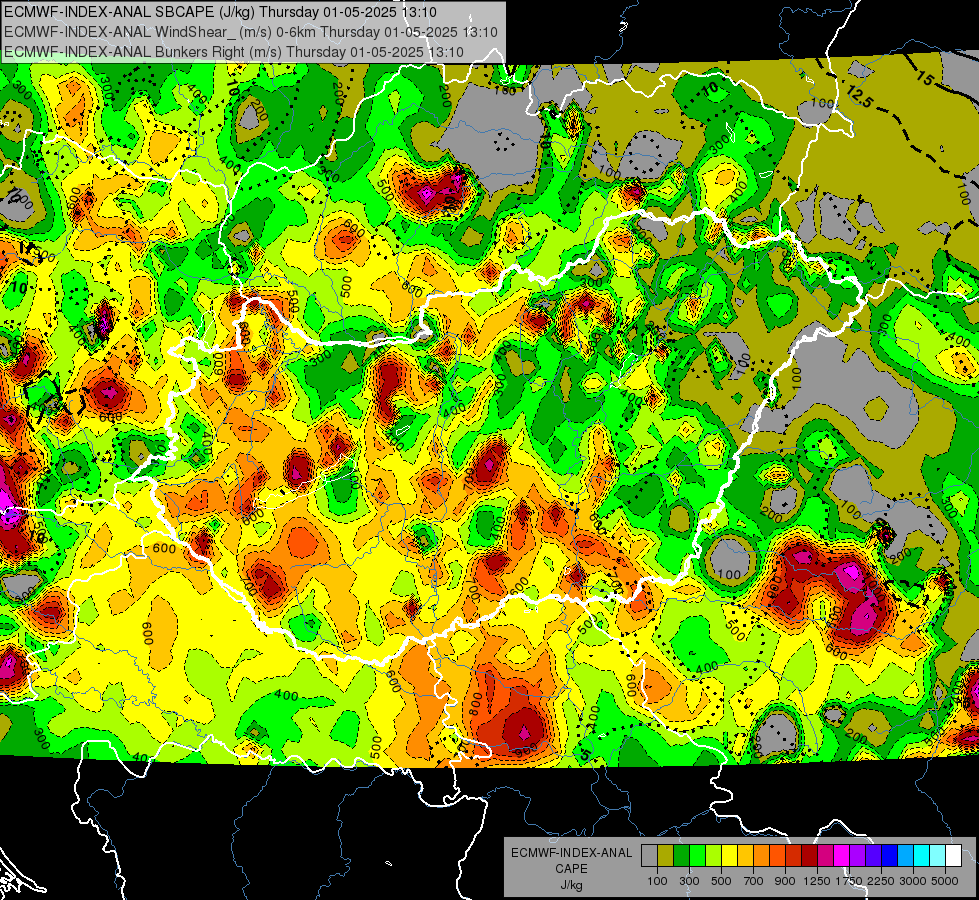Select the brick red swatch after 900
The image size is (979, 900).
(794, 855)
